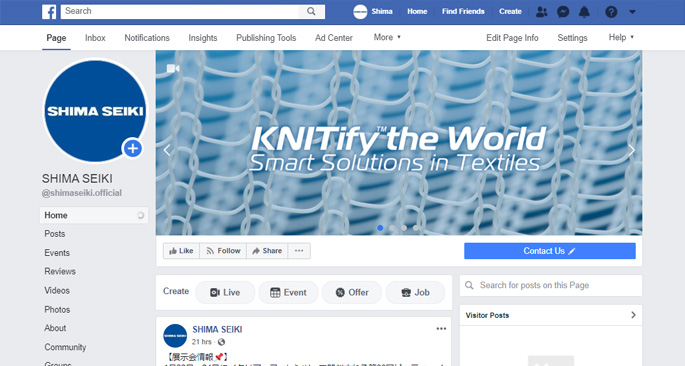Open the notifications bell icon

click(584, 12)
